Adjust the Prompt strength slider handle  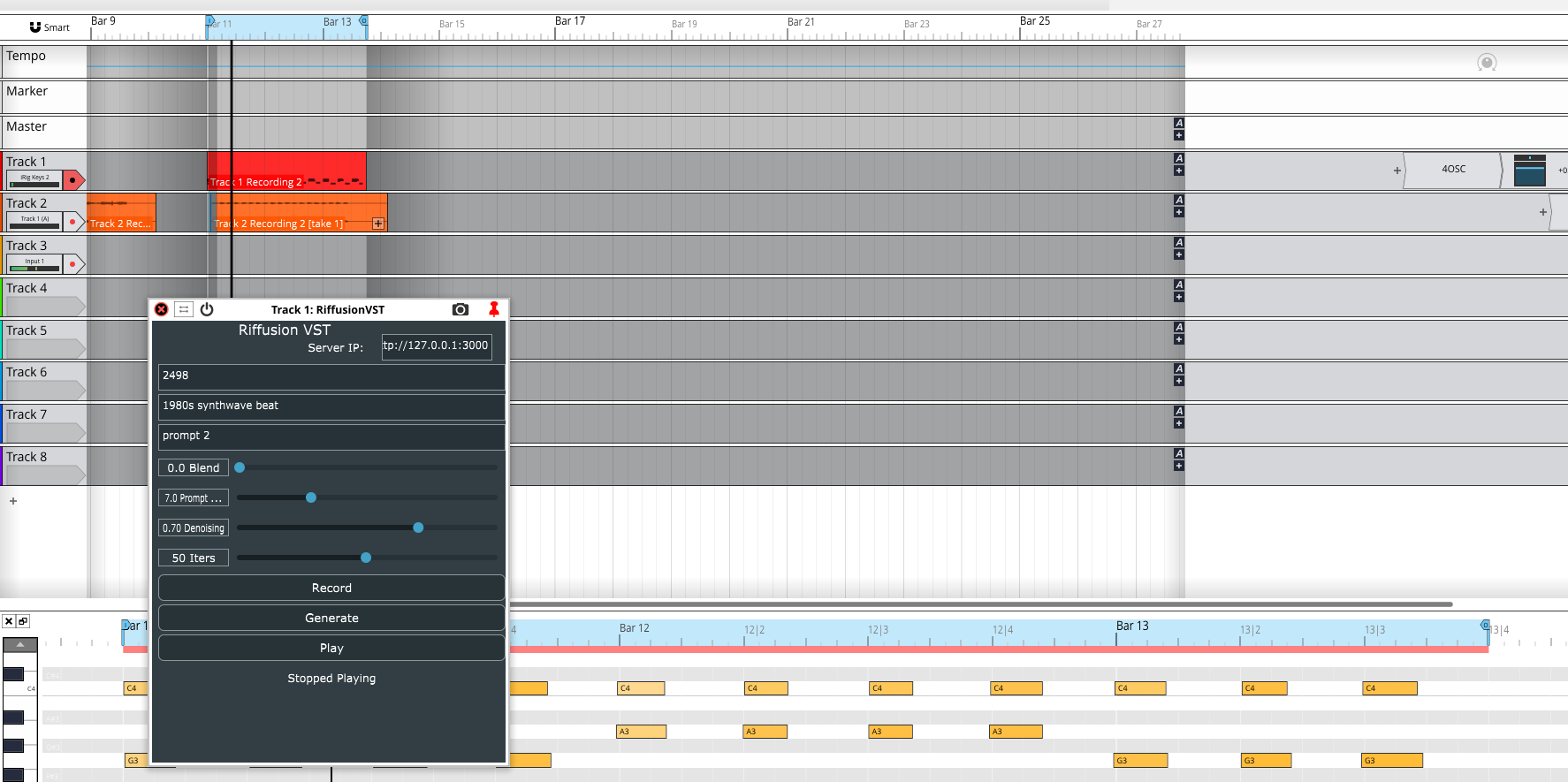pyautogui.click(x=311, y=497)
